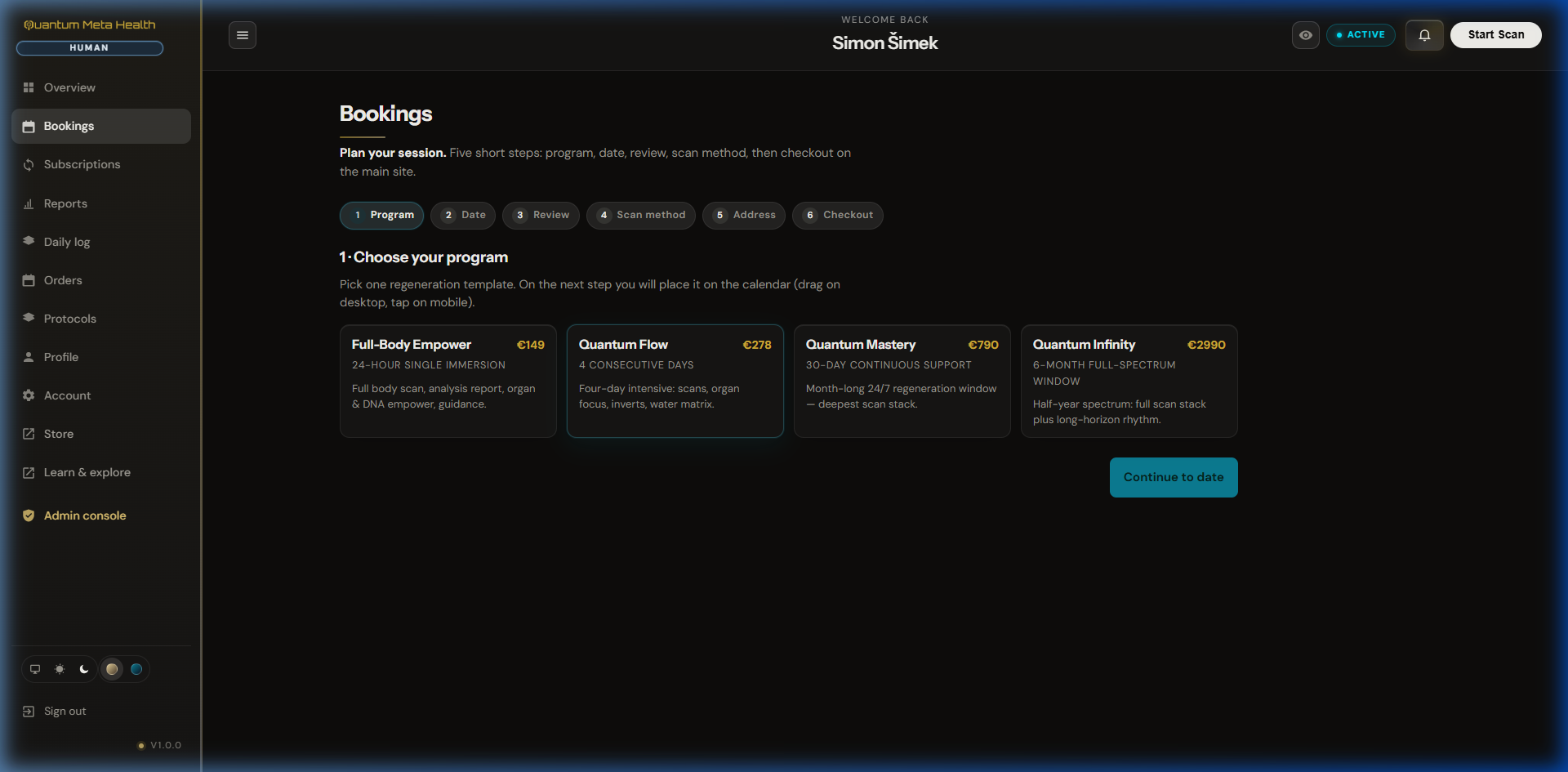Screen dimensions: 1568x772
Task: Click the V1.0.0 version label
Action: pos(166,746)
